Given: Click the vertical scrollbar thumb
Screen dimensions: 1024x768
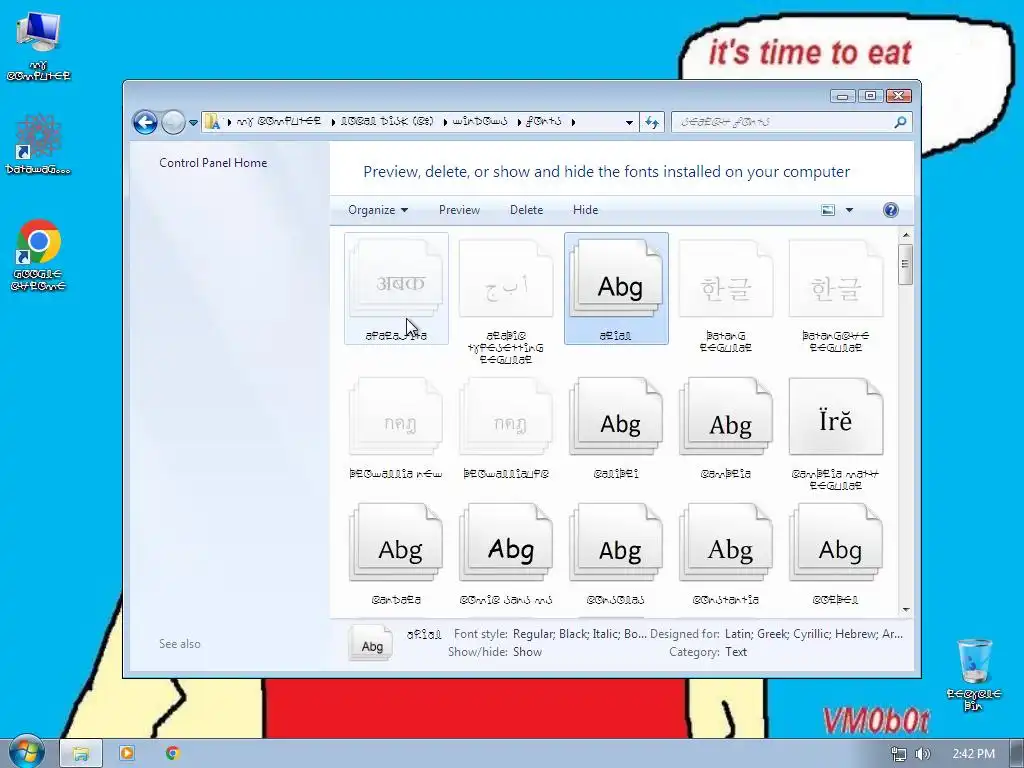Looking at the screenshot, I should point(905,264).
